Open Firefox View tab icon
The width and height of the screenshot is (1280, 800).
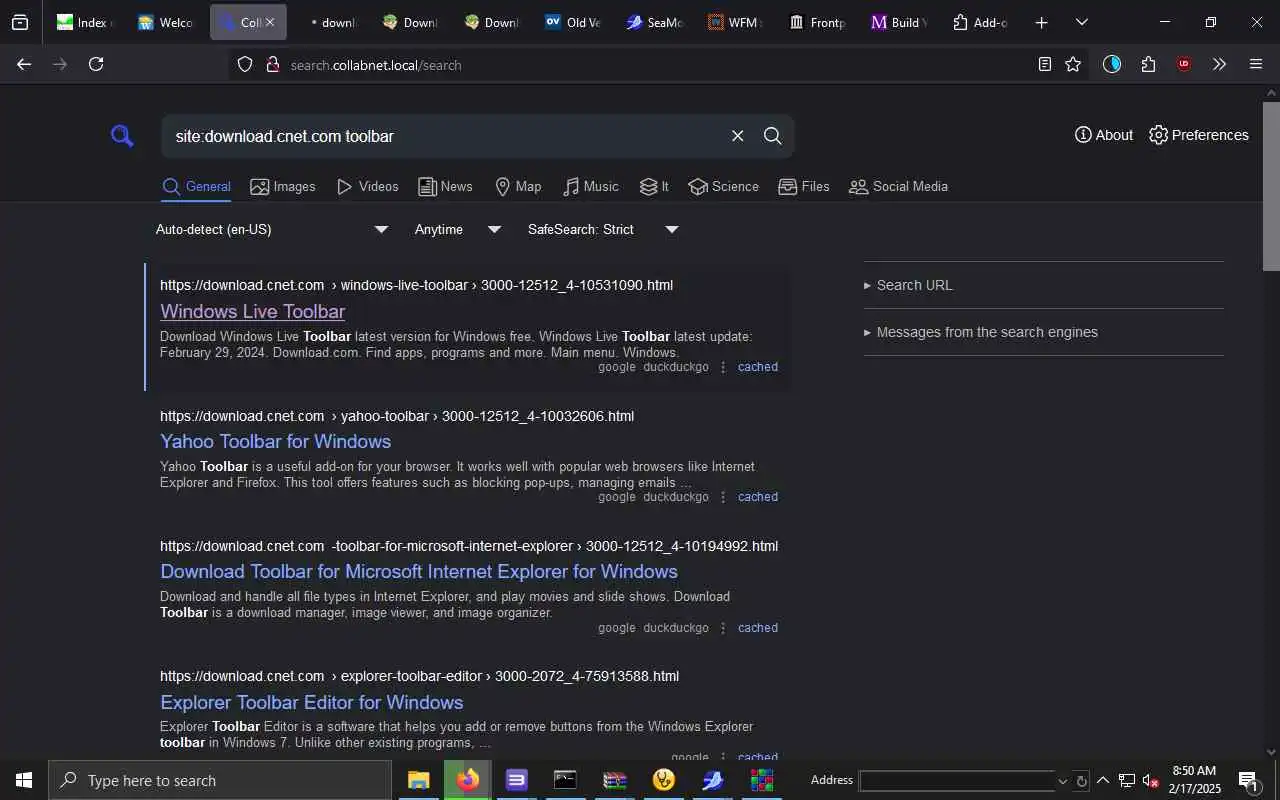pos(20,22)
